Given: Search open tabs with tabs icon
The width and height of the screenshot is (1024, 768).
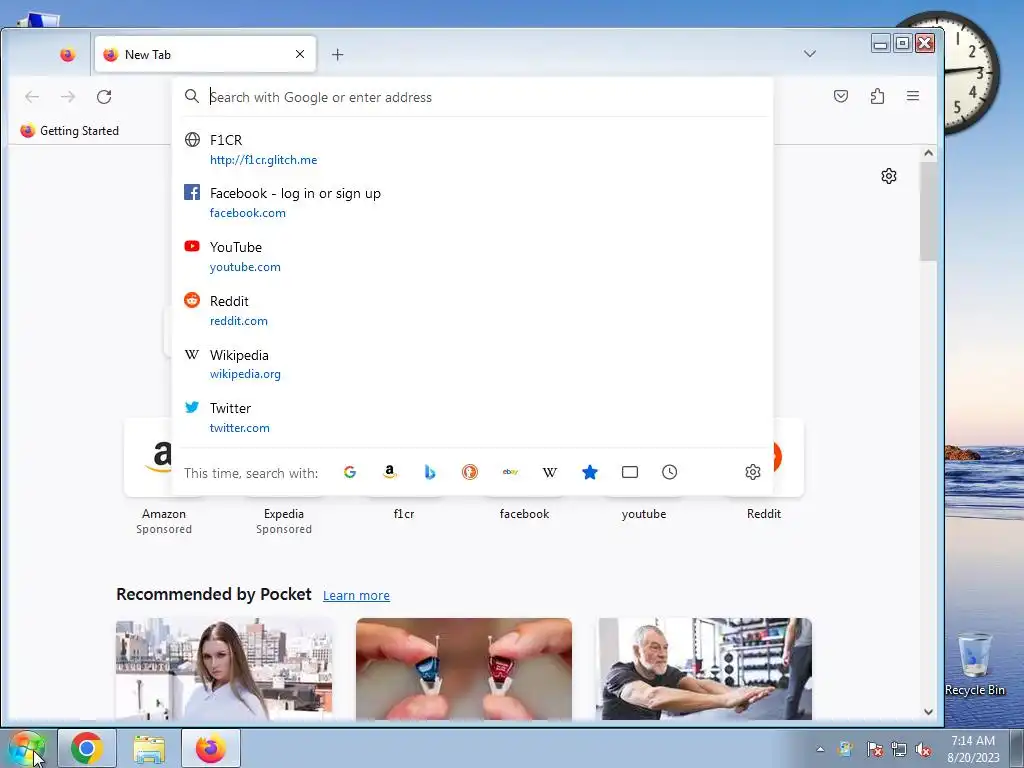Looking at the screenshot, I should pyautogui.click(x=630, y=472).
